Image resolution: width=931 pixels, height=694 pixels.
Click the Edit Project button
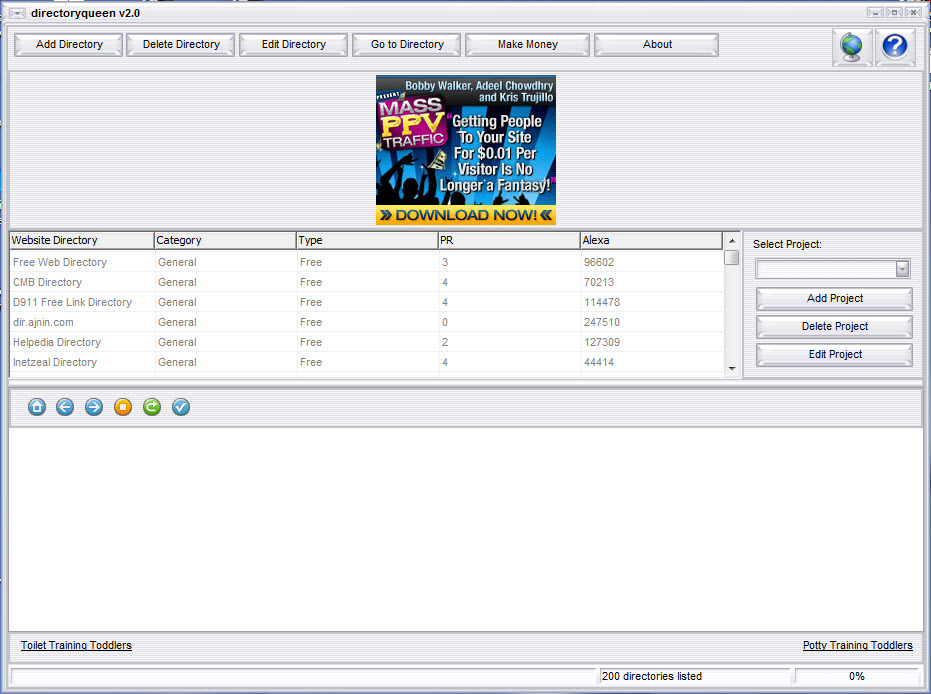[834, 354]
